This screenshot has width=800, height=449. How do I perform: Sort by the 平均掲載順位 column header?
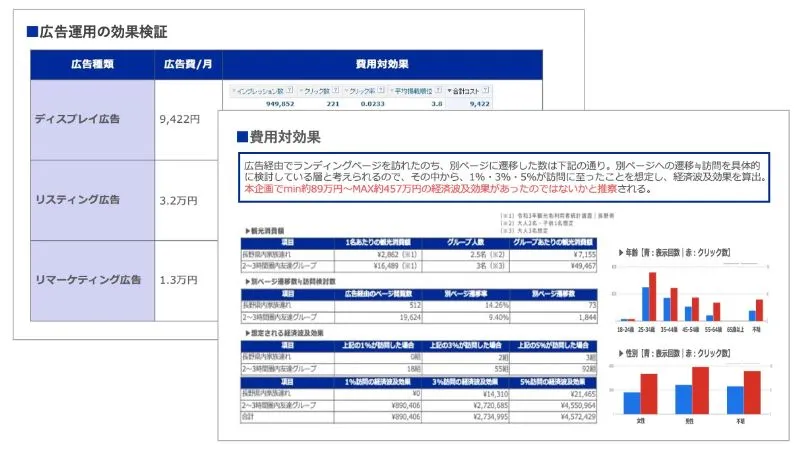coord(413,91)
